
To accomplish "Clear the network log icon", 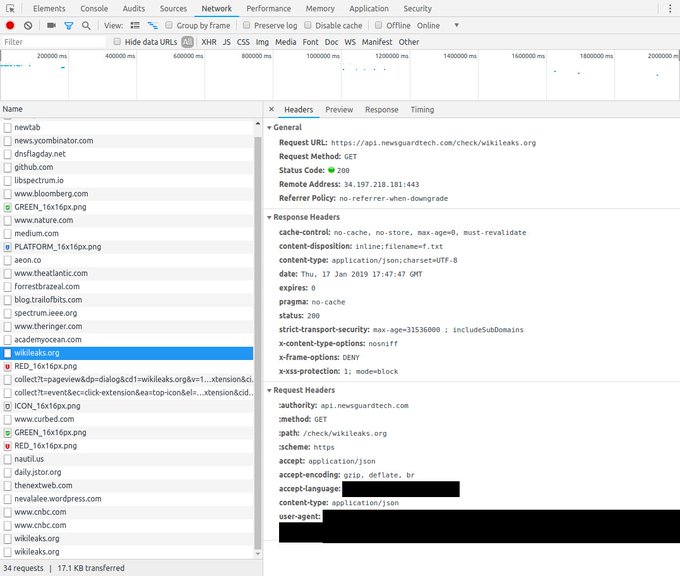I will point(28,26).
